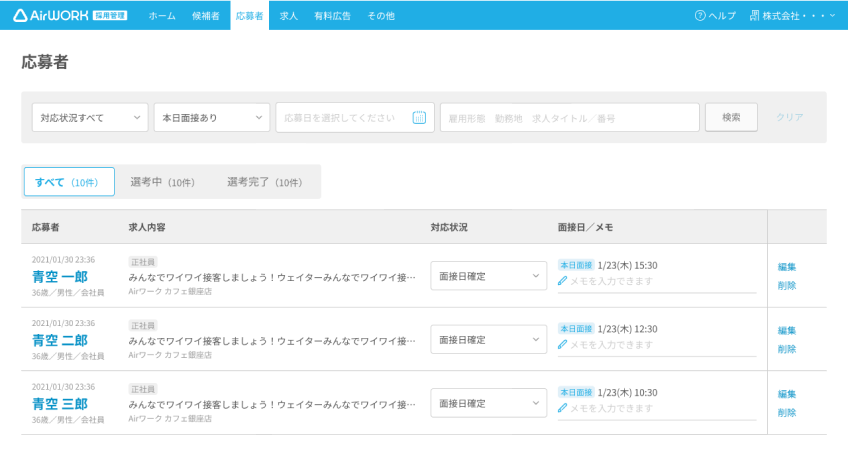
Task: Select the 応募者 menu tab
Action: 249,16
